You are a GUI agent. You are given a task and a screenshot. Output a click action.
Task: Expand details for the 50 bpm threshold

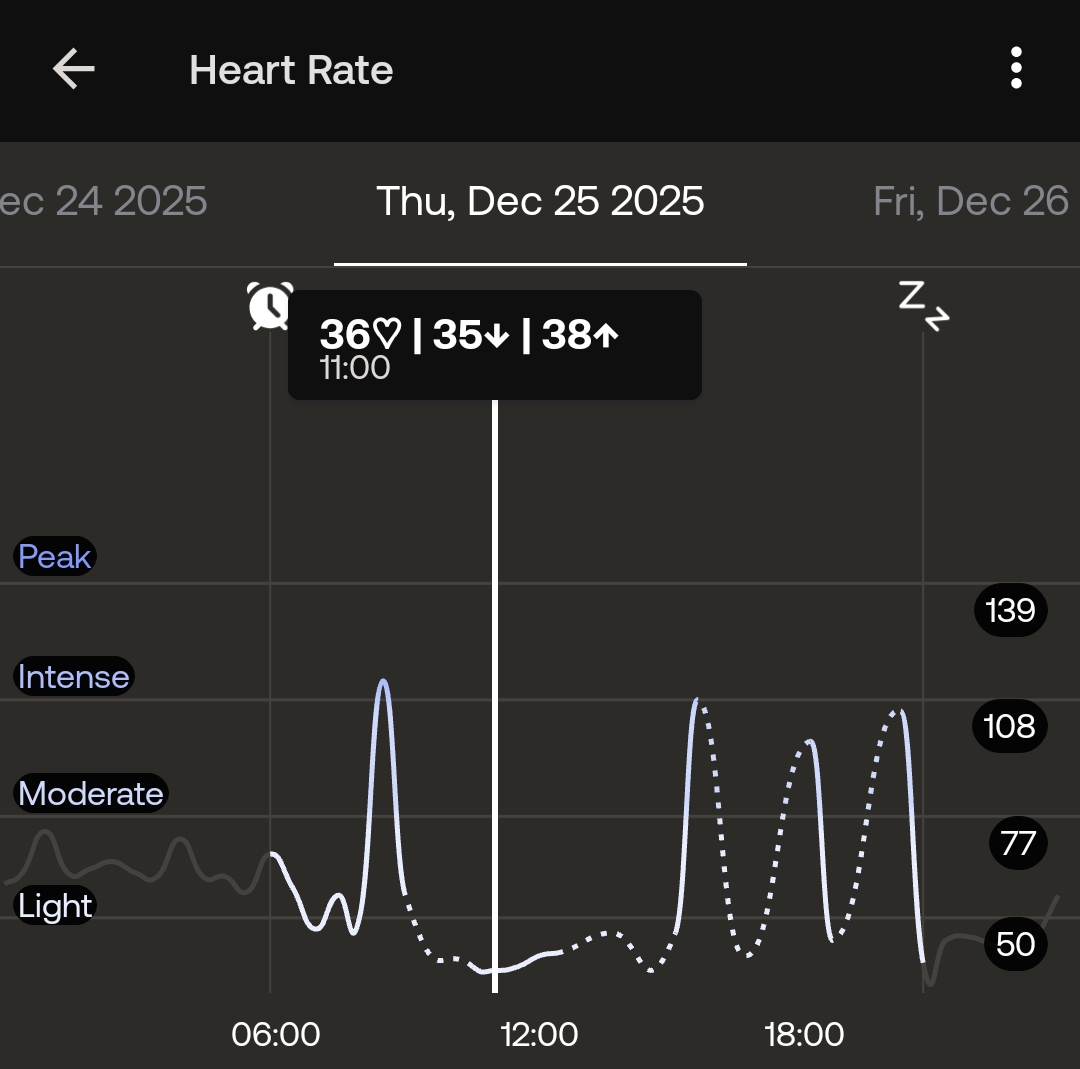pyautogui.click(x=1016, y=944)
